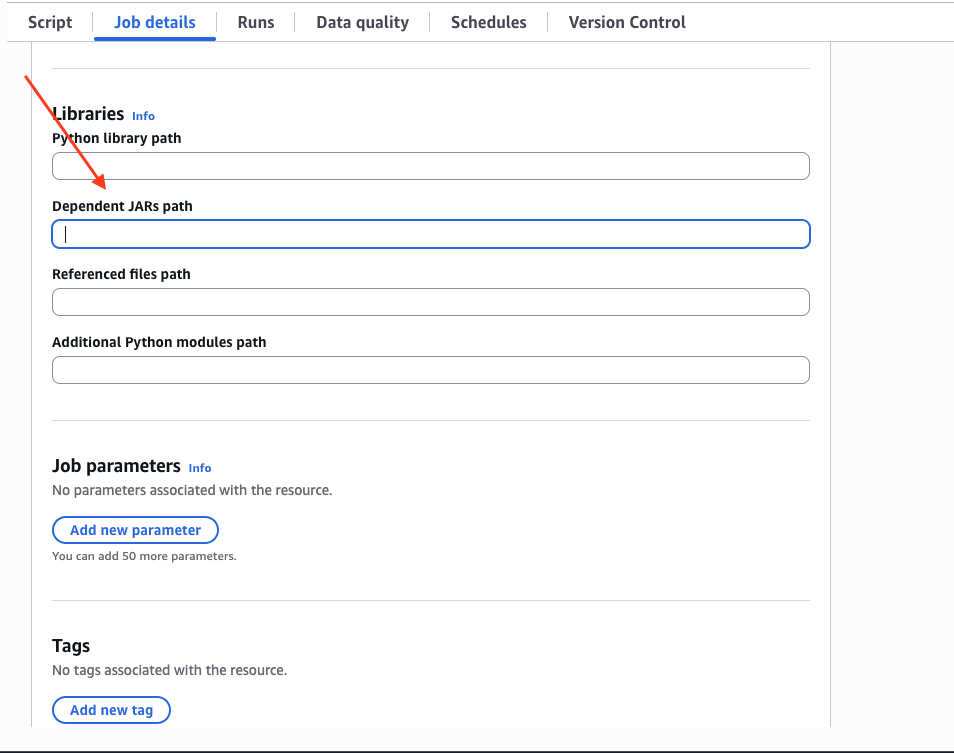Image resolution: width=954 pixels, height=753 pixels.
Task: Open the Job parameters Info link
Action: [199, 467]
